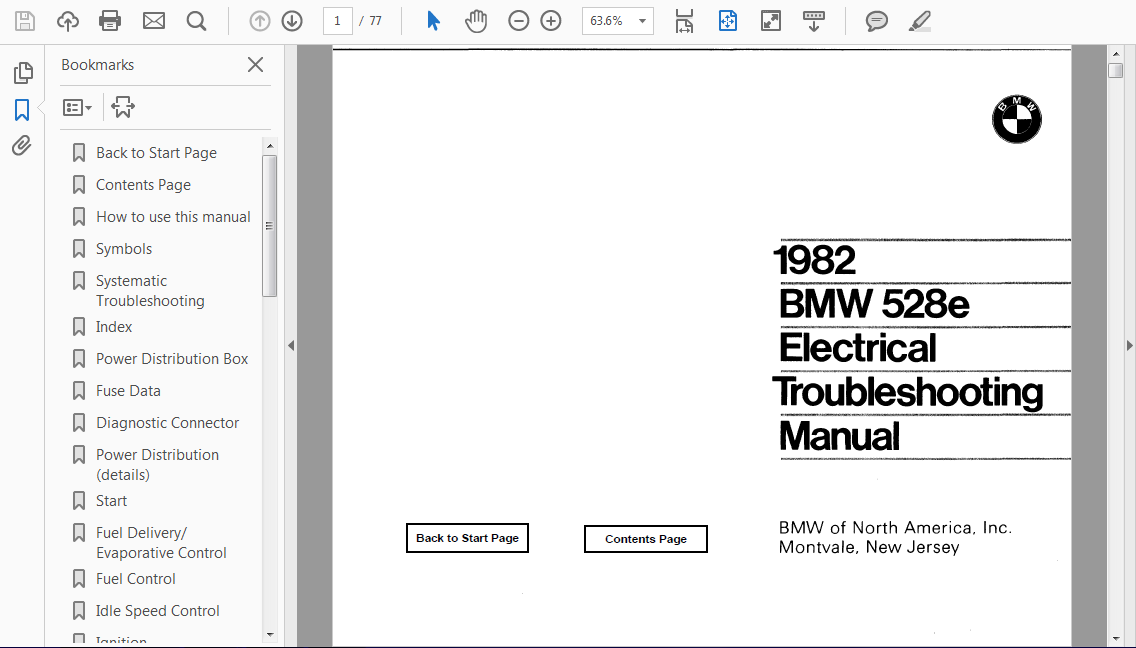Viewport: 1136px width, 648px height.
Task: Open Attachments paperclip panel
Action: [22, 146]
